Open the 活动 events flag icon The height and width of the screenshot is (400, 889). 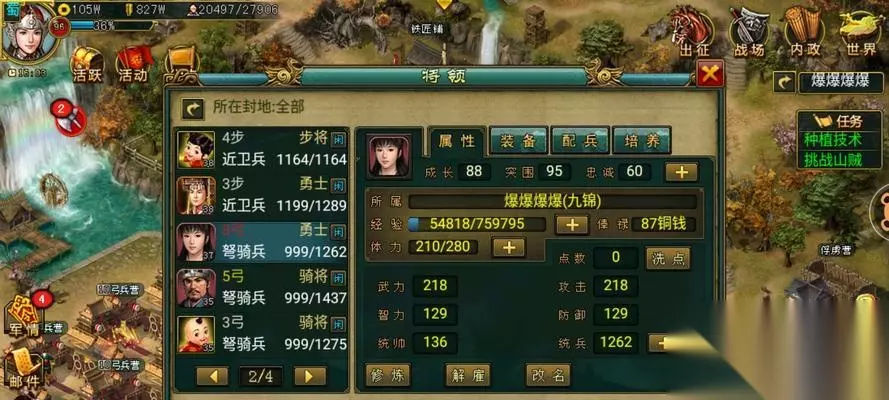pyautogui.click(x=134, y=65)
